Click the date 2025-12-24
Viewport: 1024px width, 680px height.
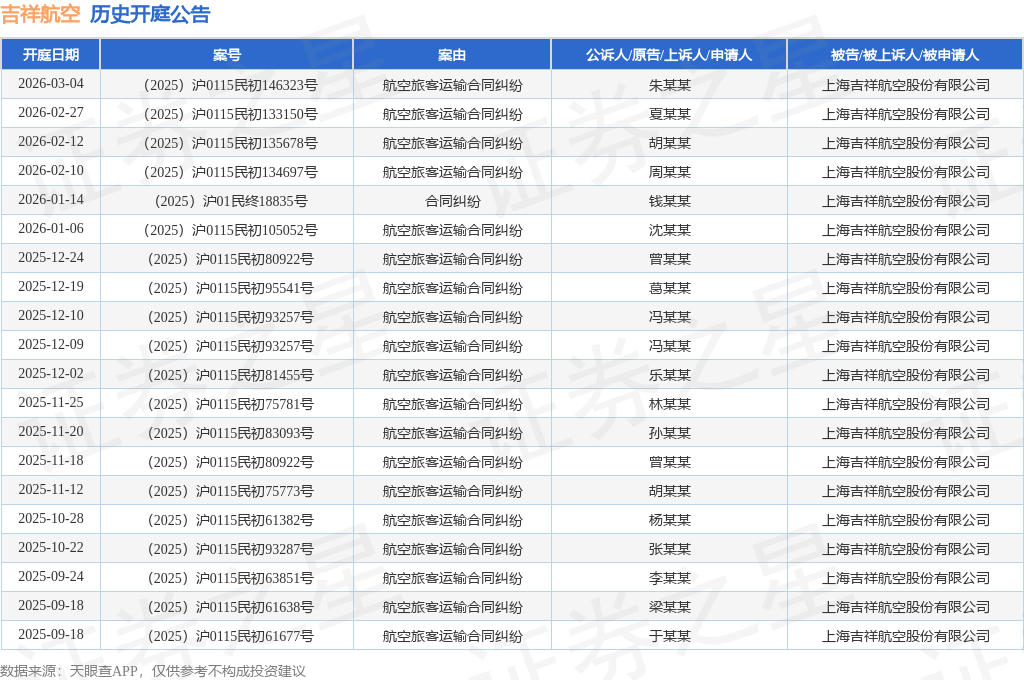[x=51, y=257]
